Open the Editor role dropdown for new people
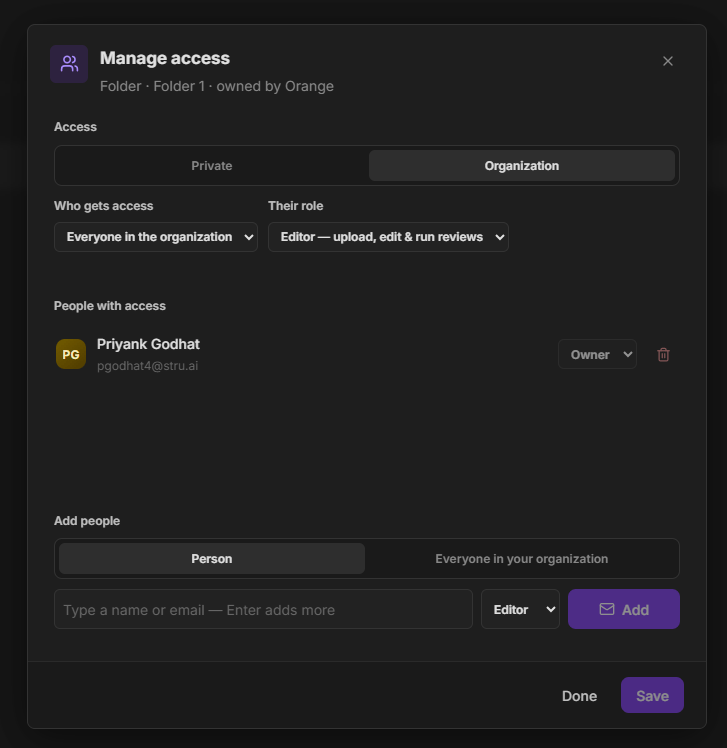Image resolution: width=727 pixels, height=748 pixels. [x=520, y=609]
